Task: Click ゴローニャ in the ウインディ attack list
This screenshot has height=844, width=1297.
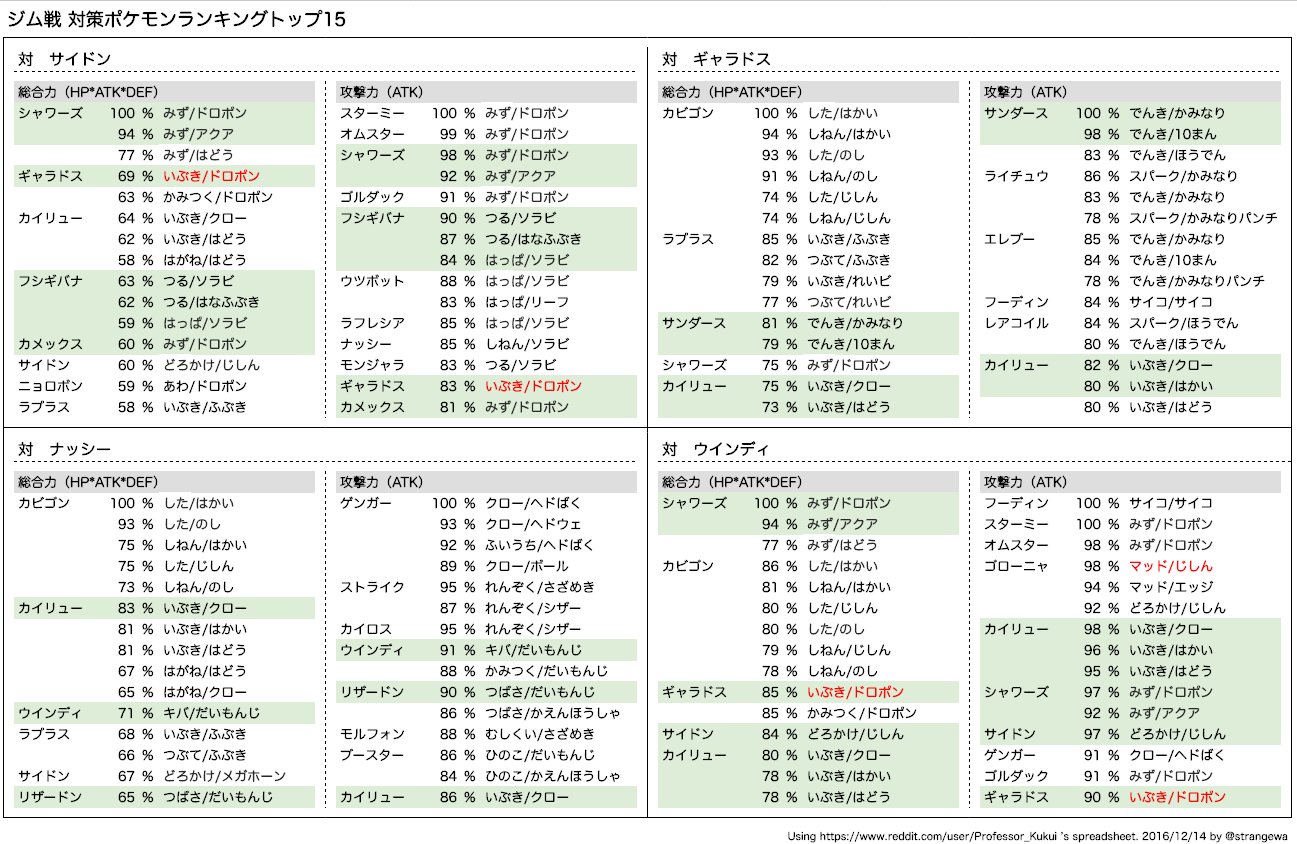Action: coord(1016,566)
